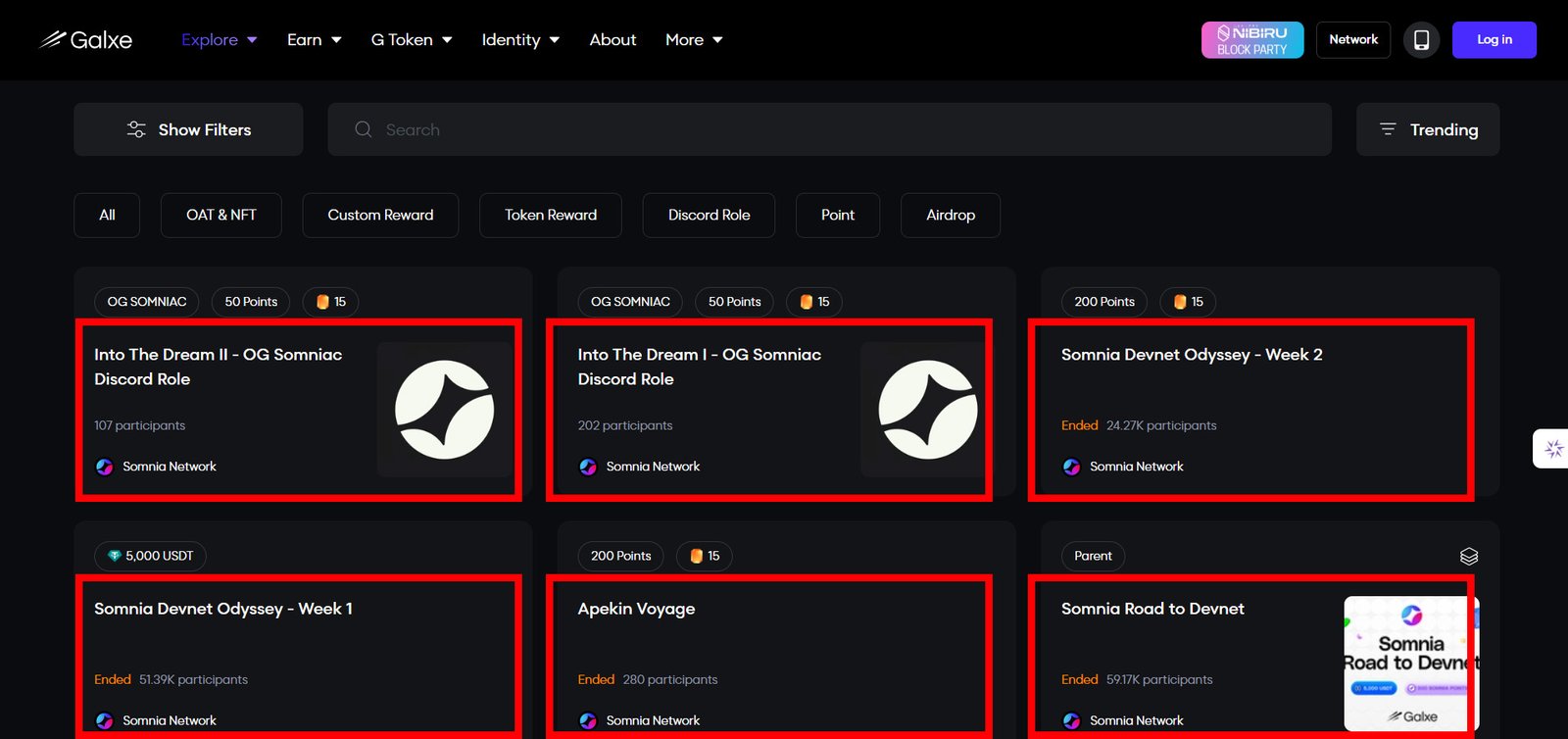The width and height of the screenshot is (1568, 739).
Task: Toggle Show Filters panel
Action: [188, 129]
